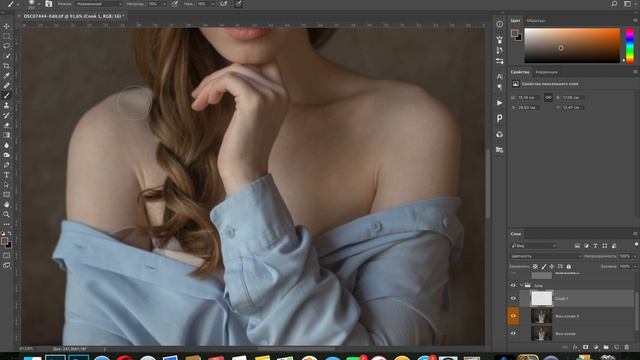This screenshot has width=640, height=360.
Task: Open the Character panel icon
Action: tap(500, 76)
